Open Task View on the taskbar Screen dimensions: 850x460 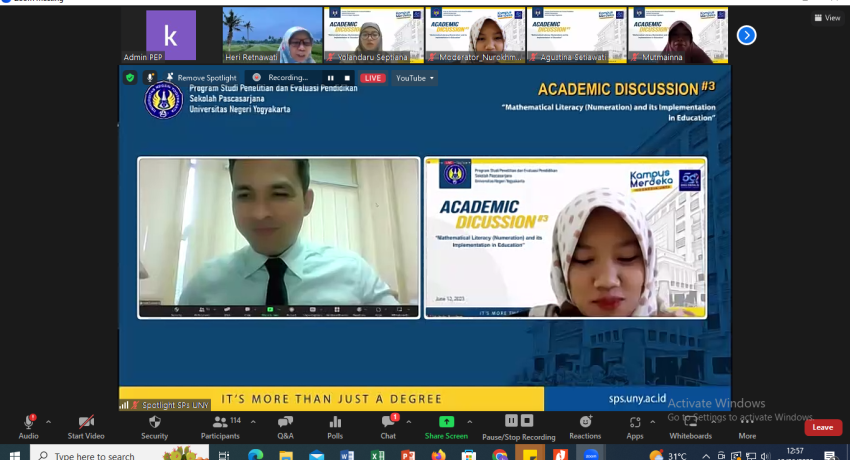[x=224, y=455]
